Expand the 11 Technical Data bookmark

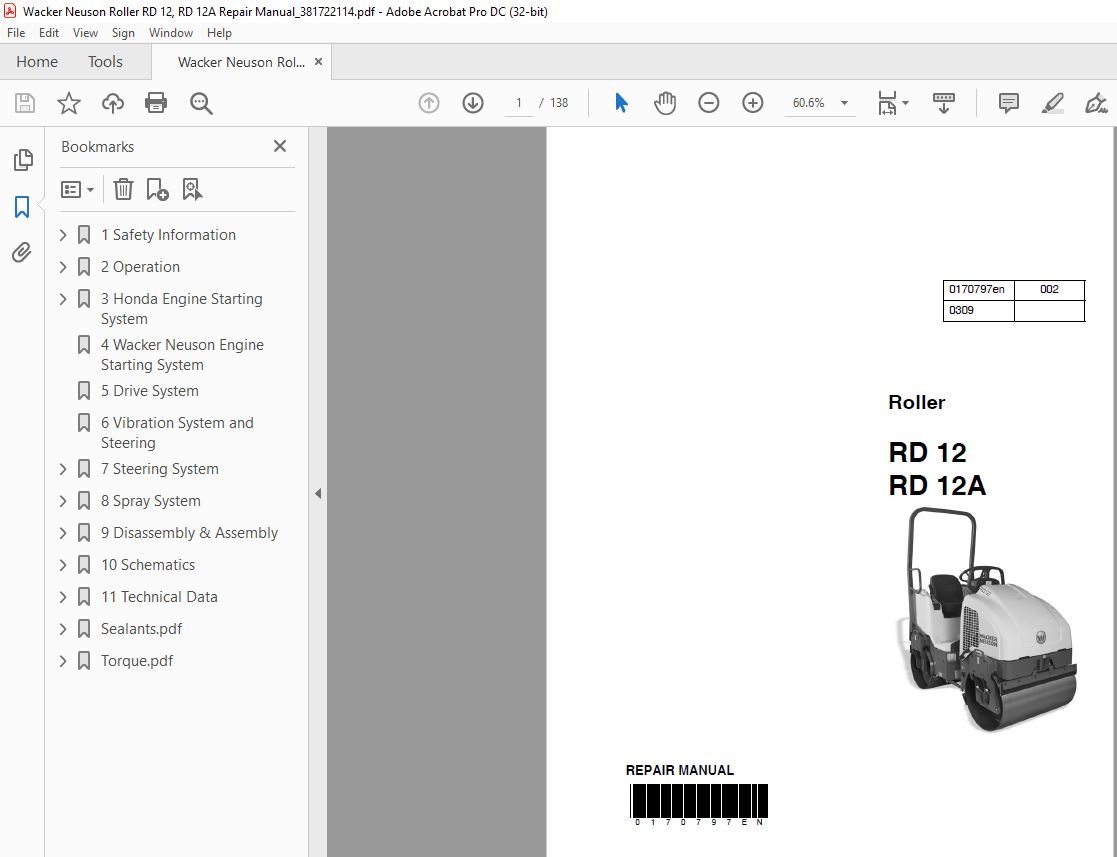click(x=63, y=597)
